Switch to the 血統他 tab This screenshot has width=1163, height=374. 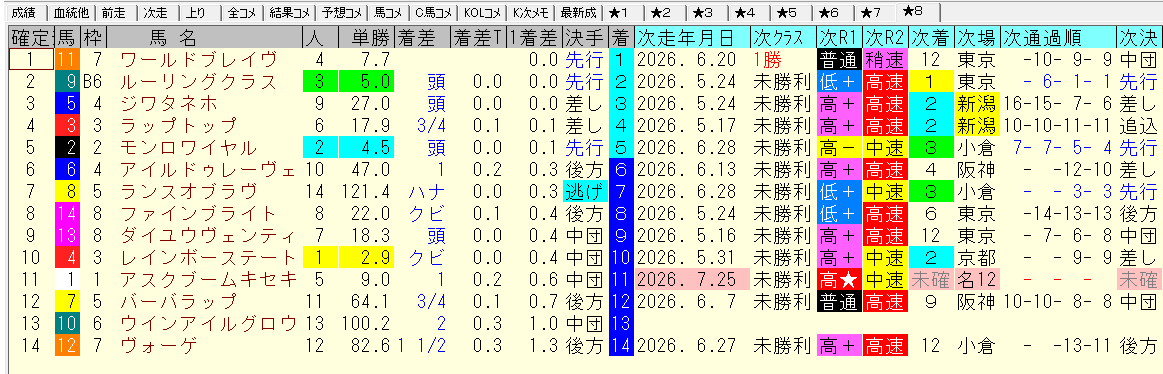tap(72, 12)
